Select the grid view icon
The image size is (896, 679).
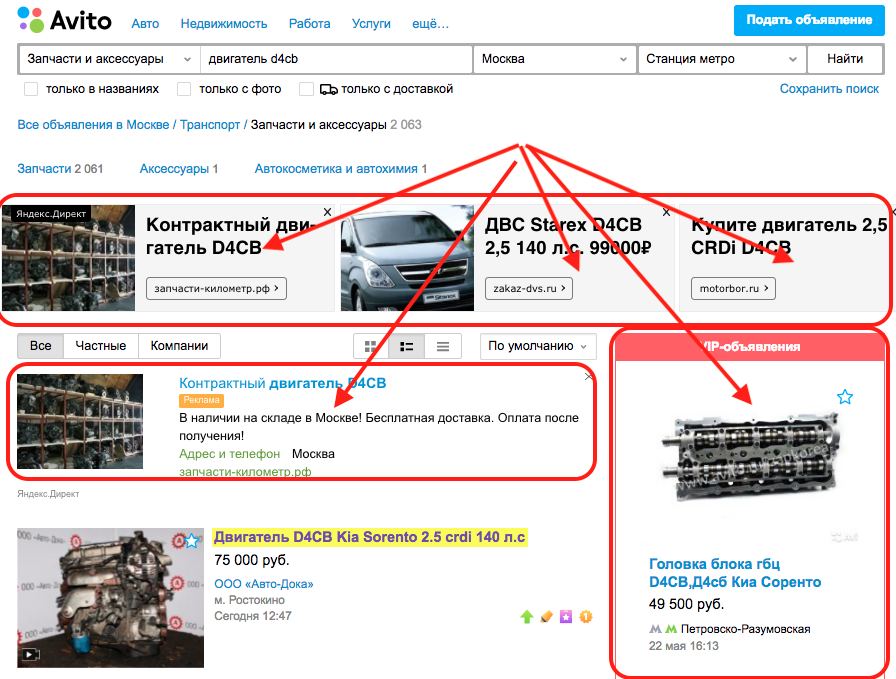(371, 346)
